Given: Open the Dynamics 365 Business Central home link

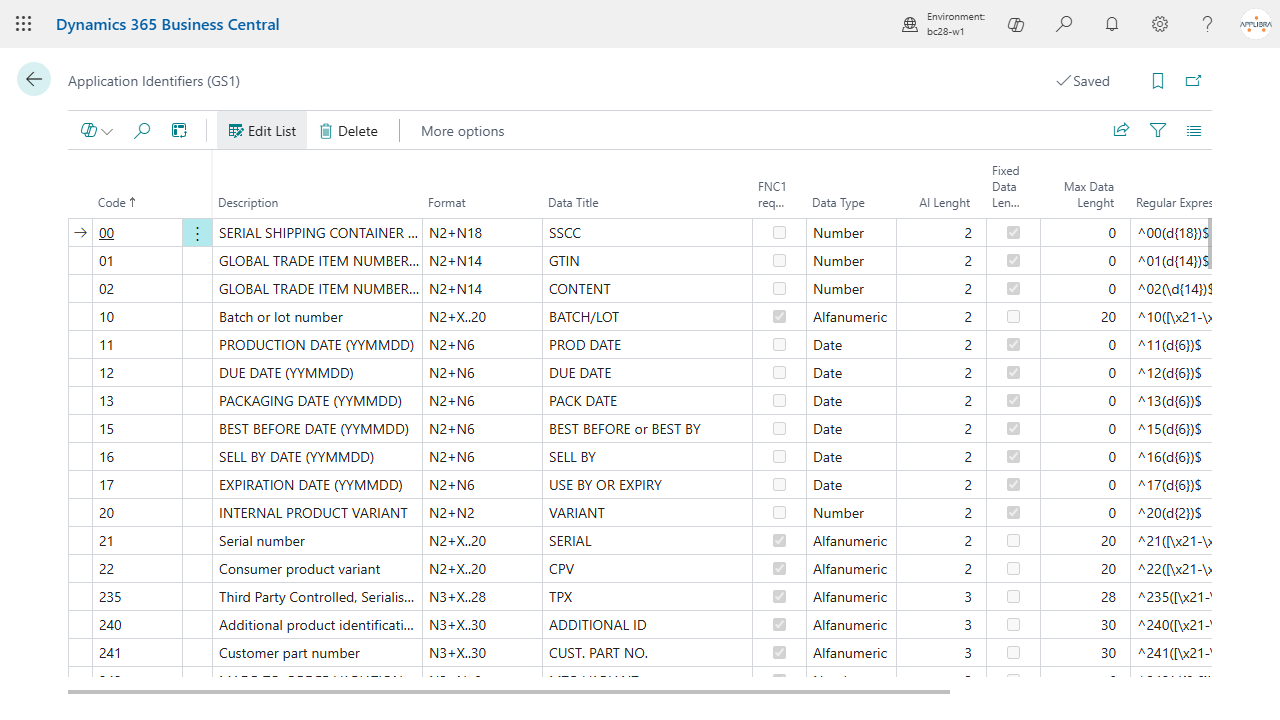Looking at the screenshot, I should click(x=168, y=24).
